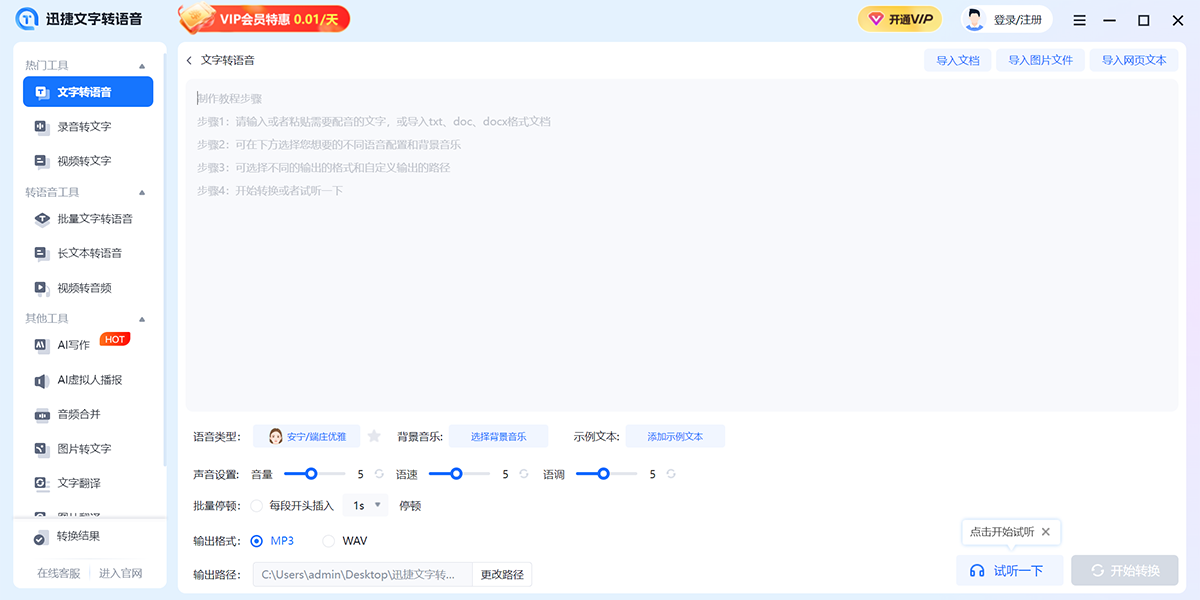1200x600 pixels.
Task: Click the 试听一下 preview button
Action: click(x=1009, y=569)
